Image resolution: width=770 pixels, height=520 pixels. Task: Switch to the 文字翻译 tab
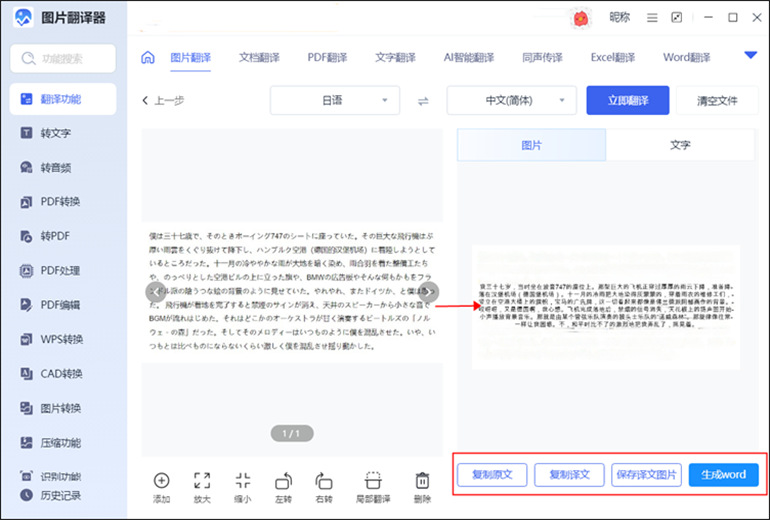tap(395, 58)
